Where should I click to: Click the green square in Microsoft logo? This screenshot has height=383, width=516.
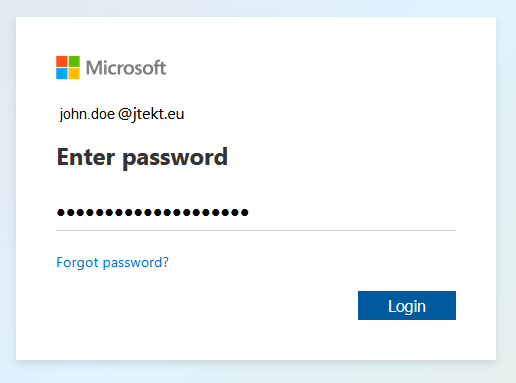pyautogui.click(x=74, y=61)
